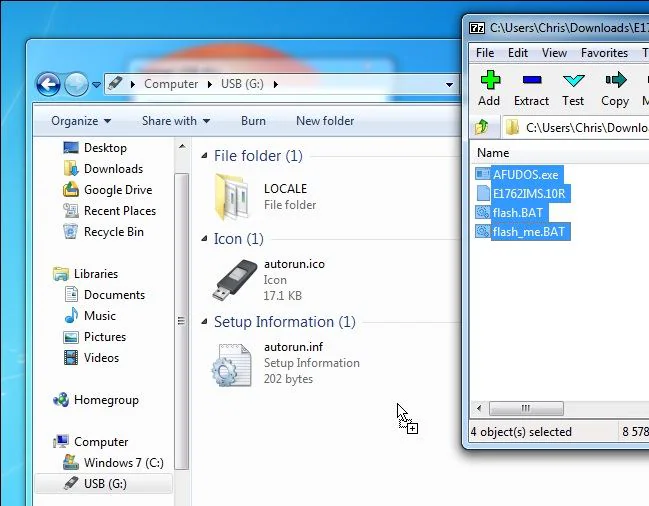Viewport: 649px width, 506px height.
Task: Click the Test icon in 7-Zip
Action: 574,80
